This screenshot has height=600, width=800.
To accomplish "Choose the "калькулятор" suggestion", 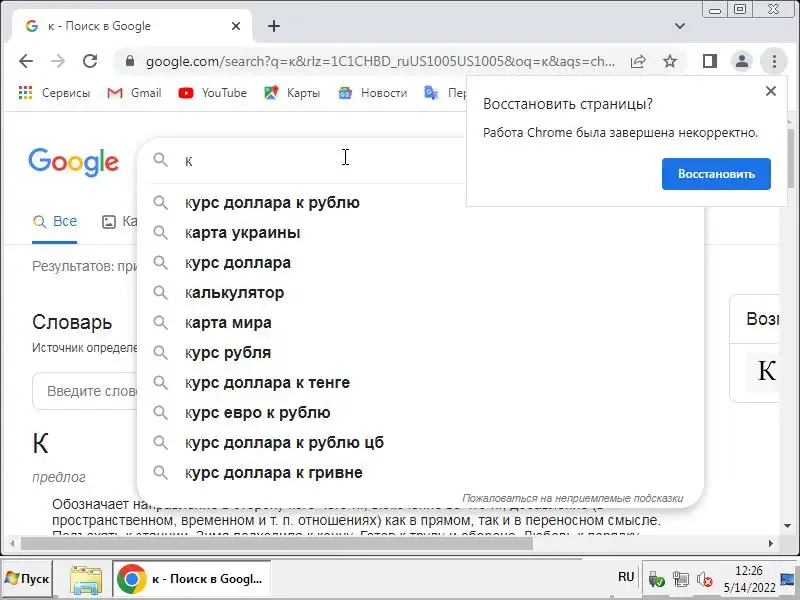I will pos(234,293).
